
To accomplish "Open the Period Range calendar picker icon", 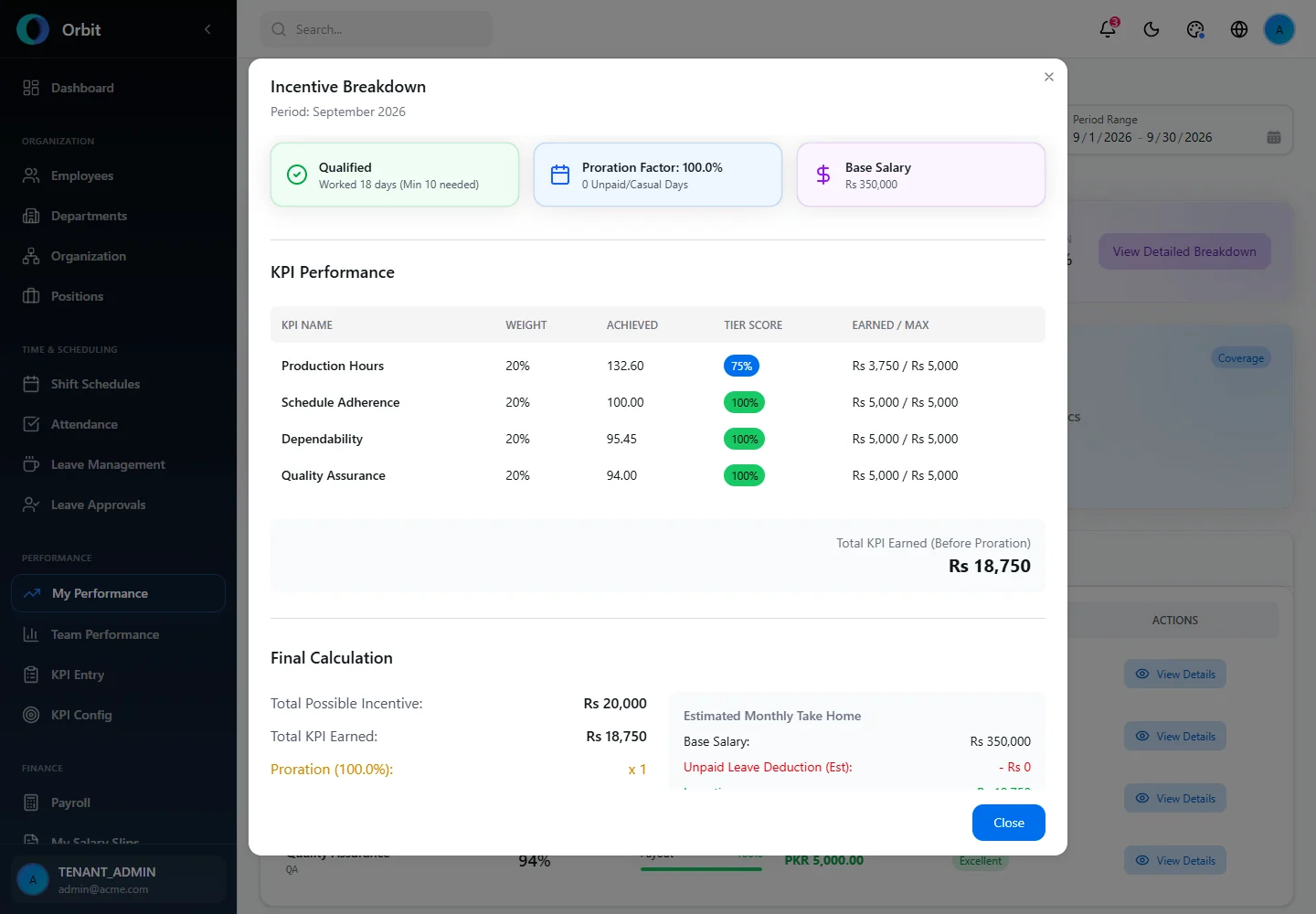I will (x=1274, y=137).
